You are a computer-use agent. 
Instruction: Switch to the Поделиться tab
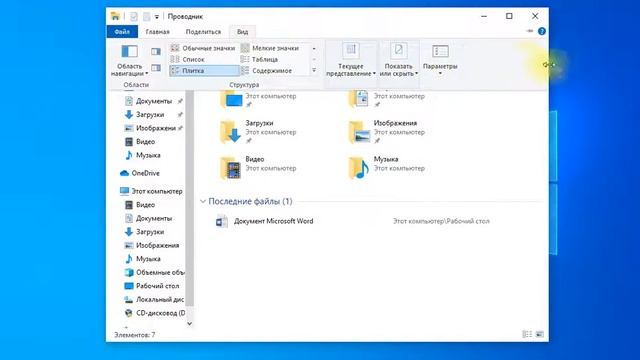pos(203,31)
